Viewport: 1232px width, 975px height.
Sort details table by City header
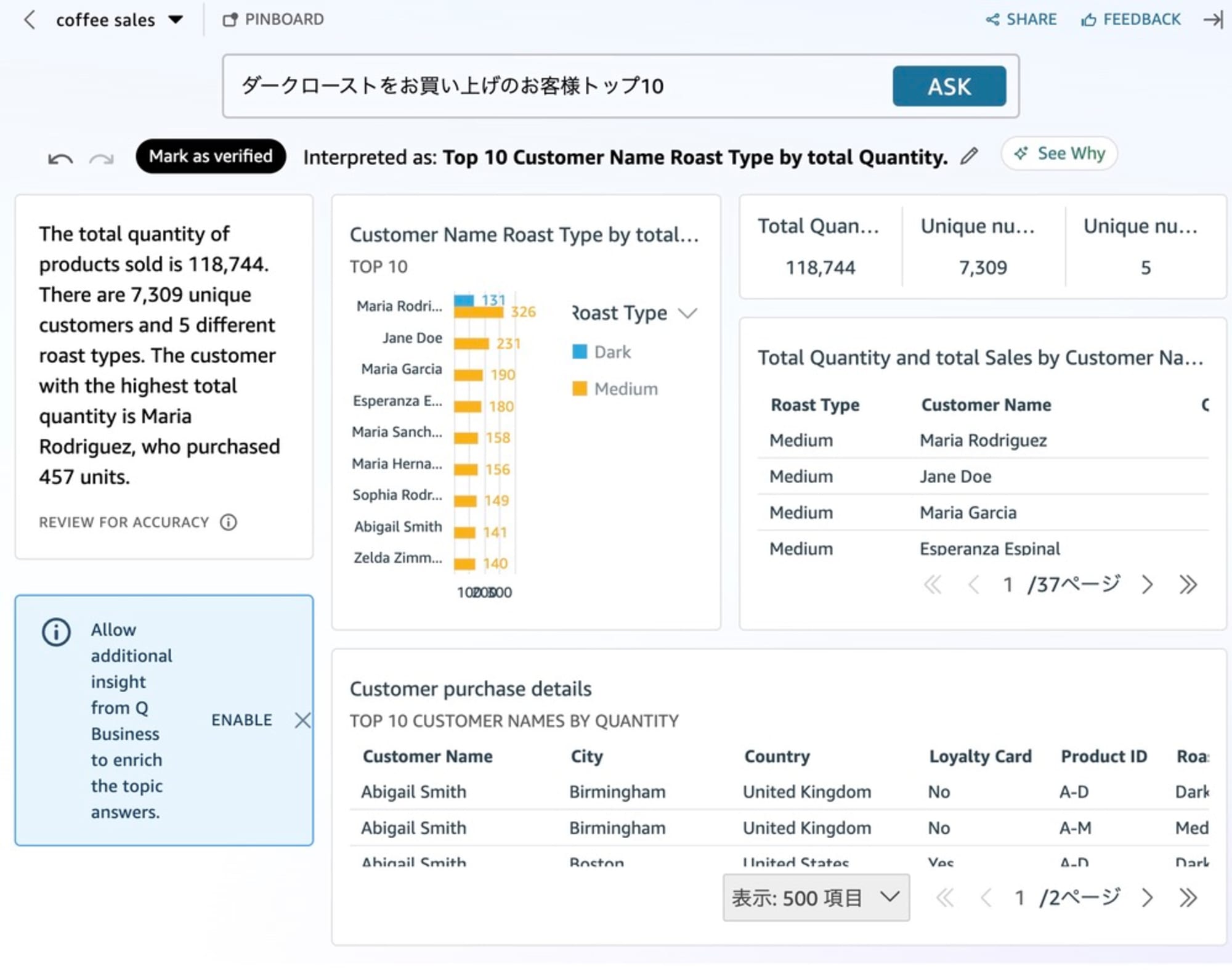586,756
